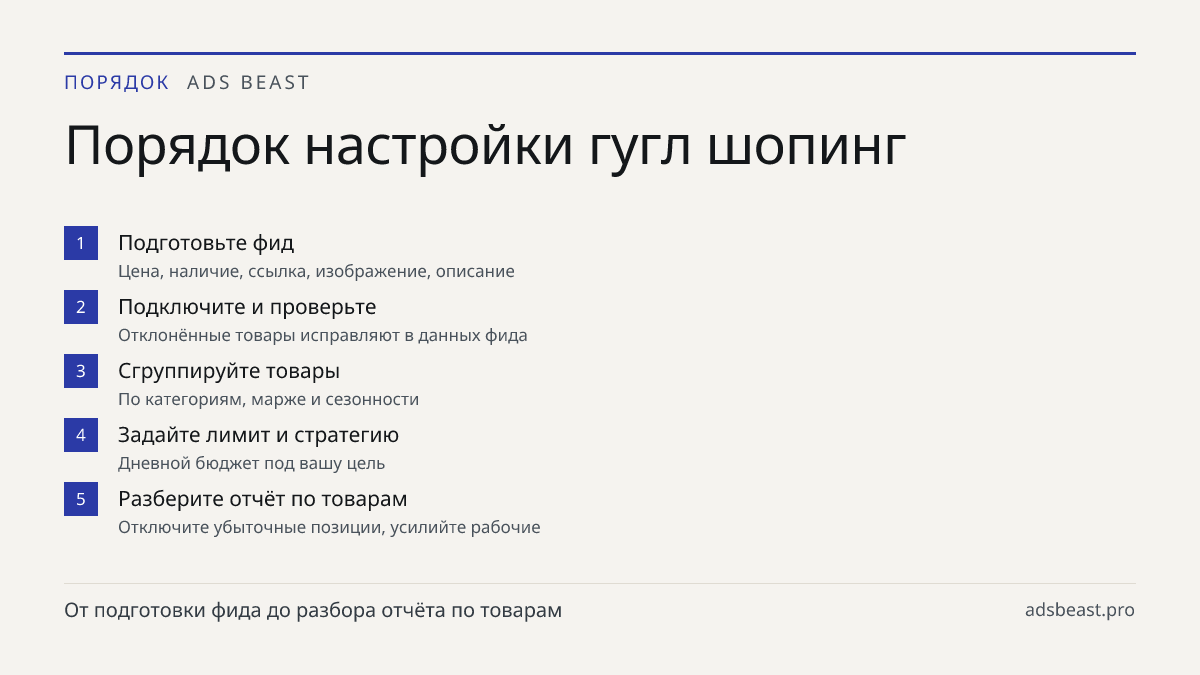Click step number 1 badge
Screen dimensions: 1200x675
coord(81,243)
